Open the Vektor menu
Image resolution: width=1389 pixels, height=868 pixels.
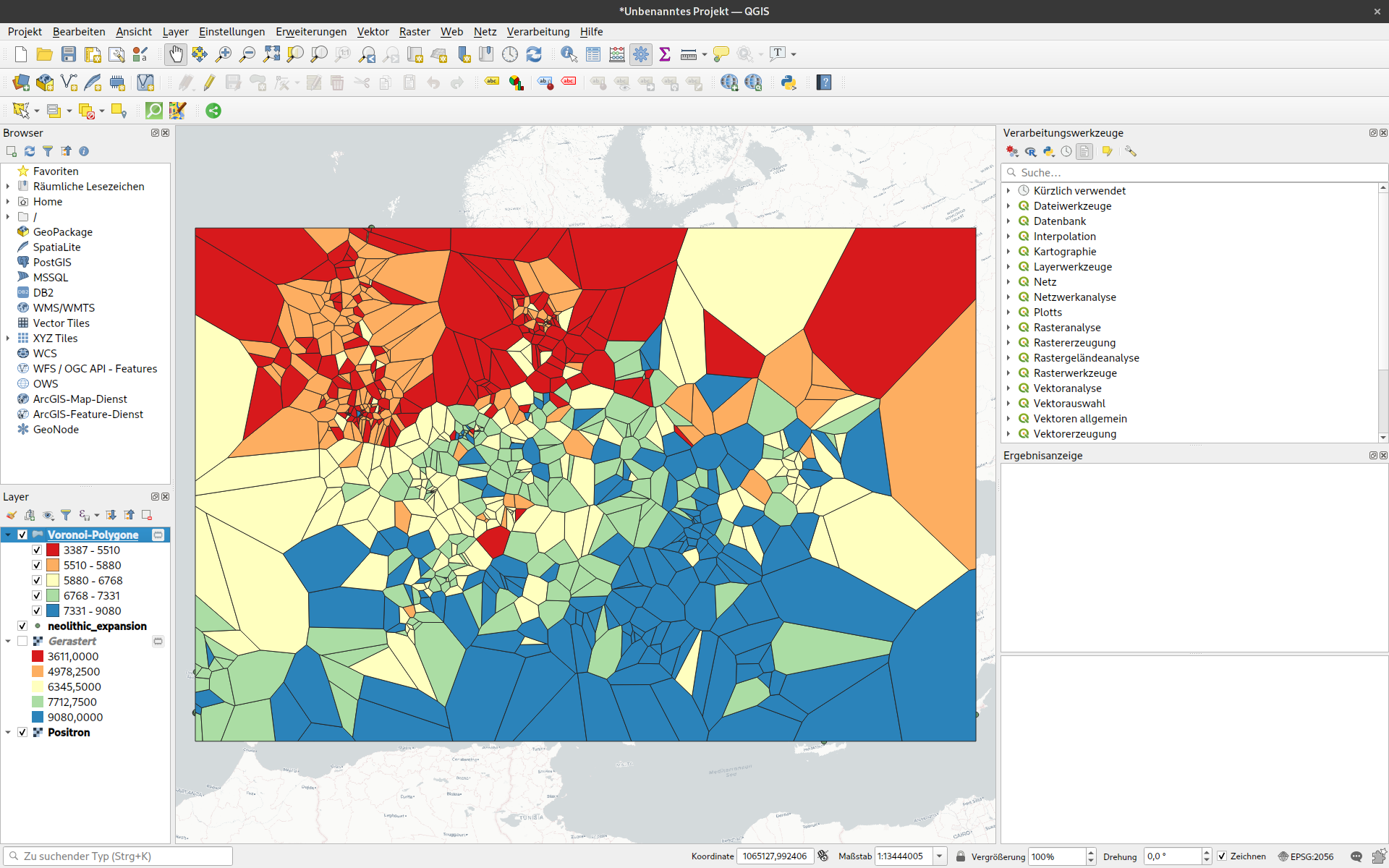pyautogui.click(x=373, y=31)
